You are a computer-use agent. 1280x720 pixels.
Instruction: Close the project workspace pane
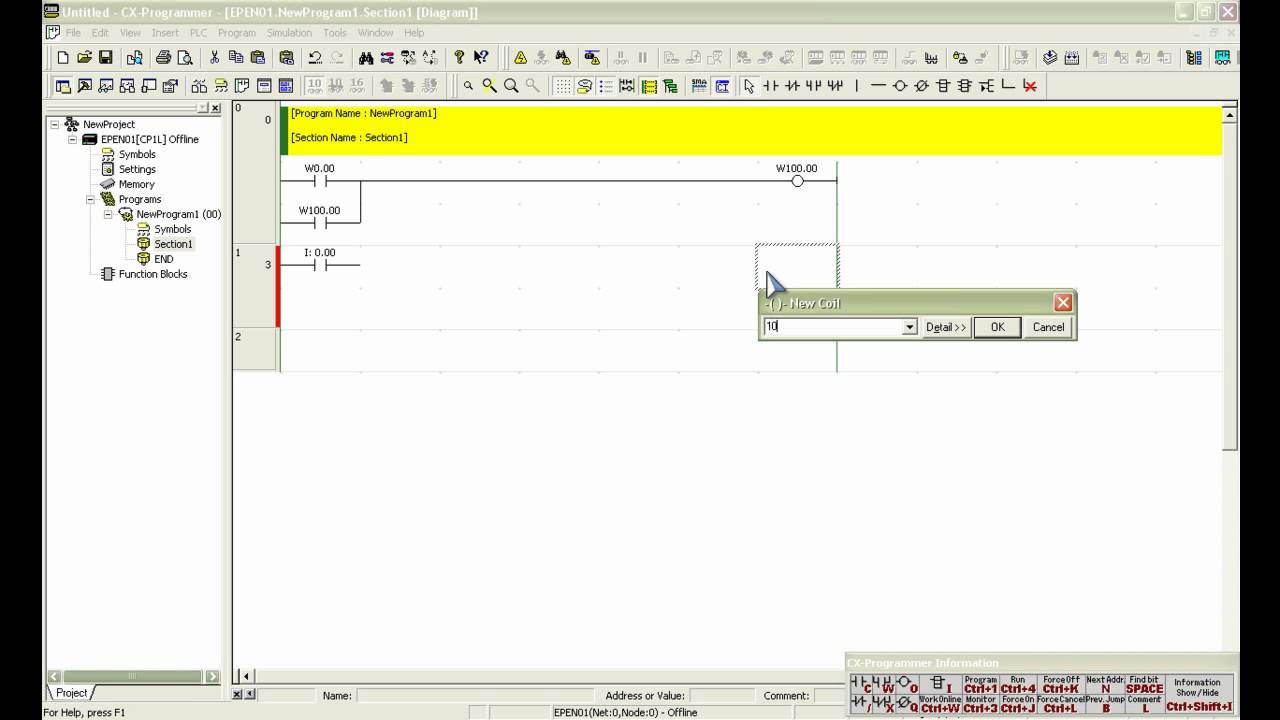pos(215,108)
